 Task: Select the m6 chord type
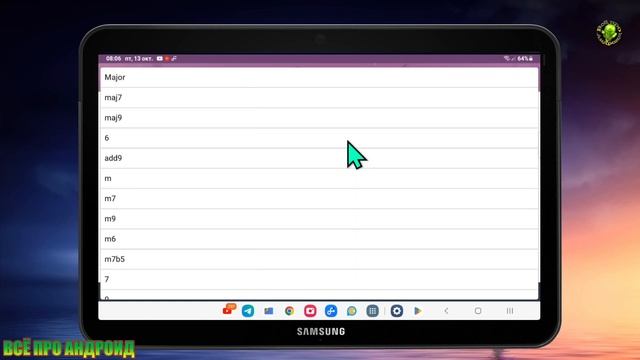[x=319, y=239]
